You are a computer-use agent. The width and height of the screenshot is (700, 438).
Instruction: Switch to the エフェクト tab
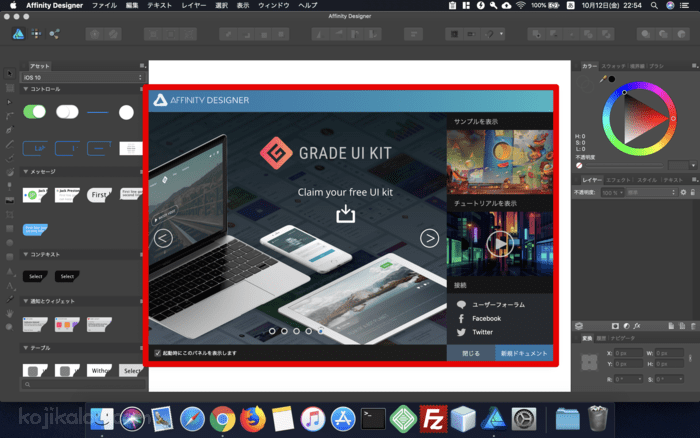coord(618,180)
